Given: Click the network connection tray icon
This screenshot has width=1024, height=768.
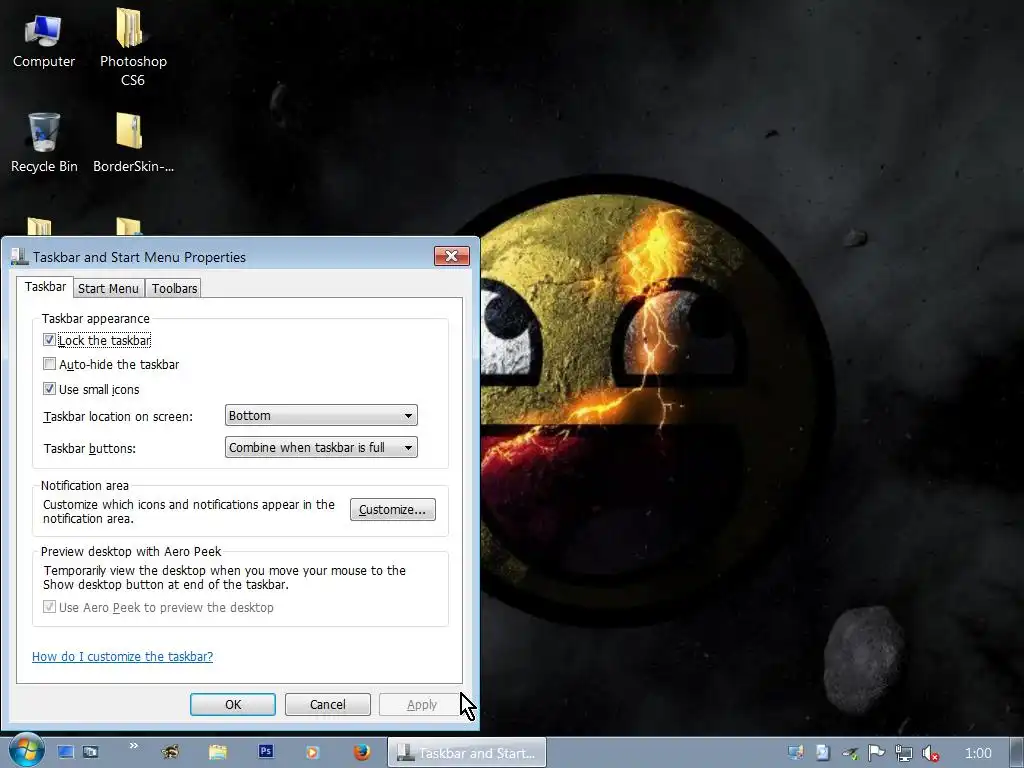Looking at the screenshot, I should tap(903, 754).
